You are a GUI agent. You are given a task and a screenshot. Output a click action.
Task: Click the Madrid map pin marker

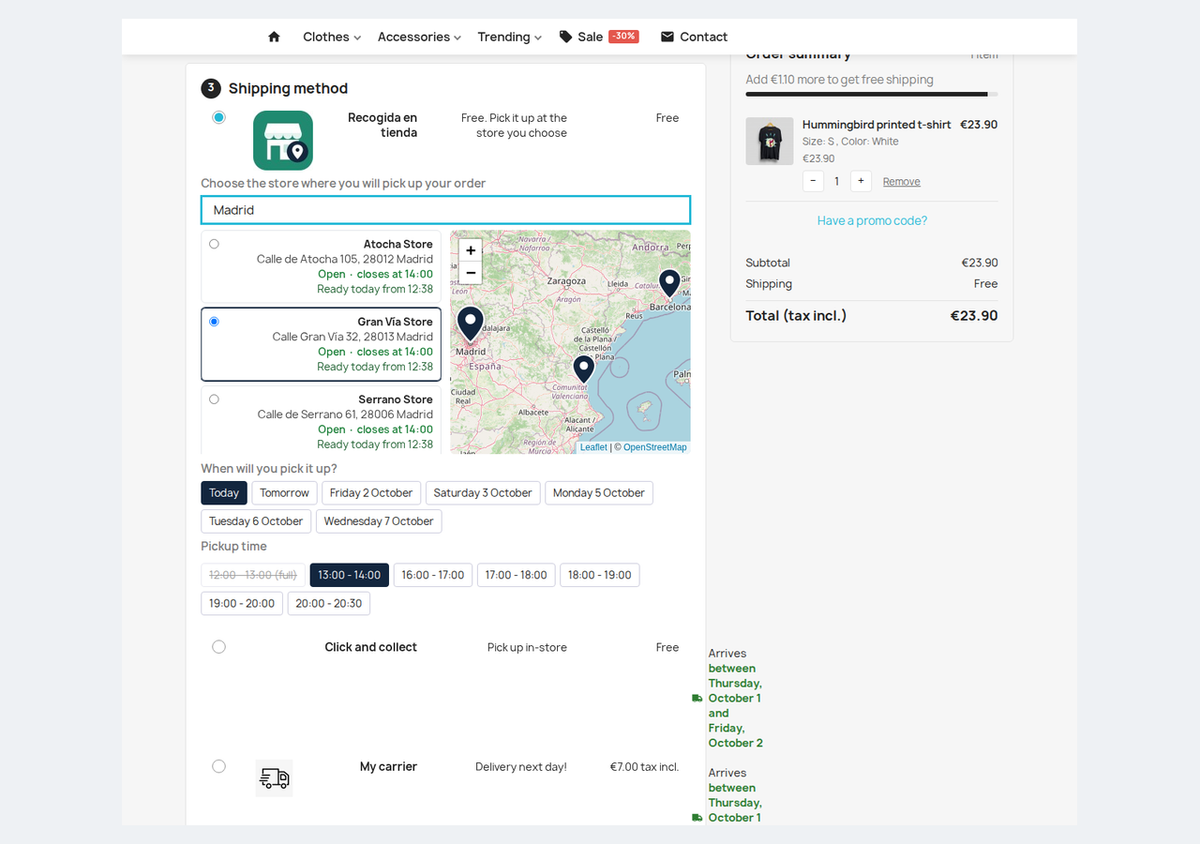point(470,324)
